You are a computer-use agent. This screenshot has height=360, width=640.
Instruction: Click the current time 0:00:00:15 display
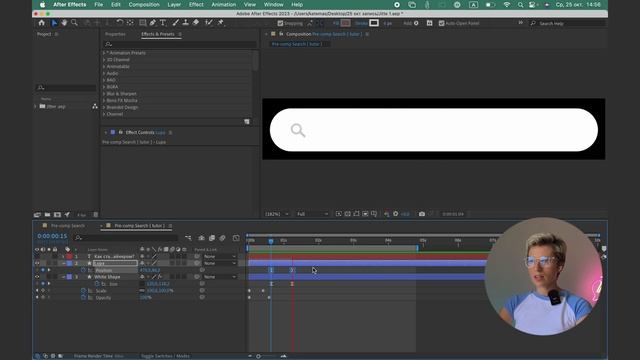(52, 236)
